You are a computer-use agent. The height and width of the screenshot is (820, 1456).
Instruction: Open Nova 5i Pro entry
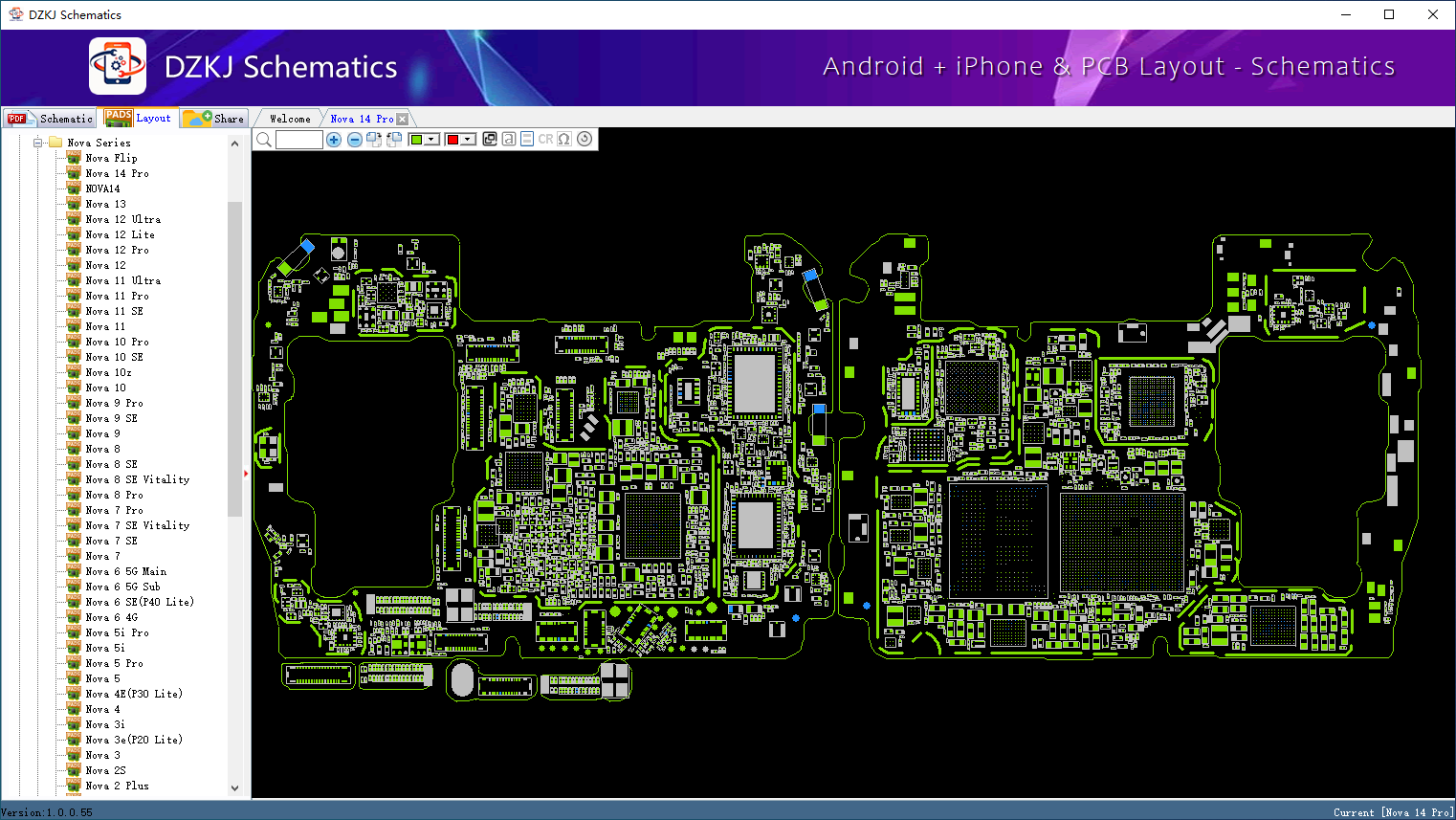(117, 632)
